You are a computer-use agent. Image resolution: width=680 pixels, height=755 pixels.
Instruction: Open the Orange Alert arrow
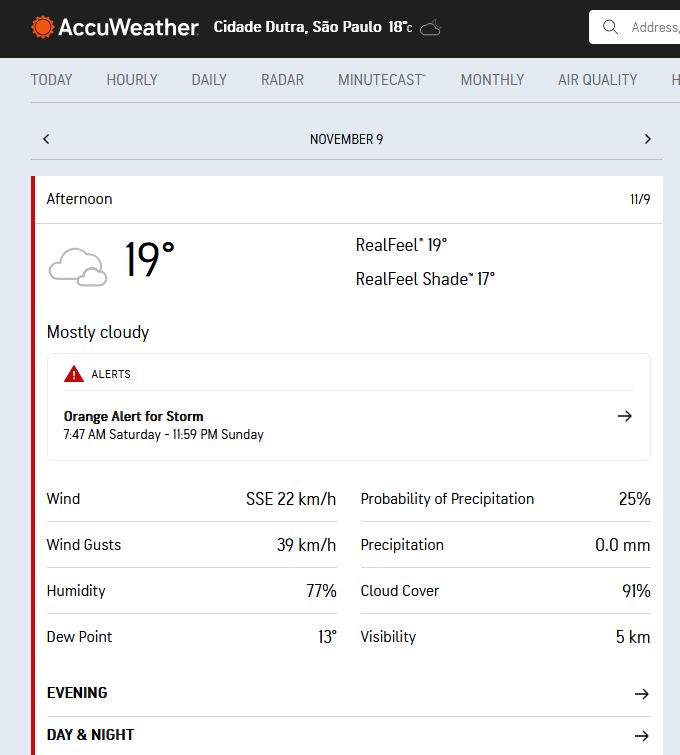[625, 416]
